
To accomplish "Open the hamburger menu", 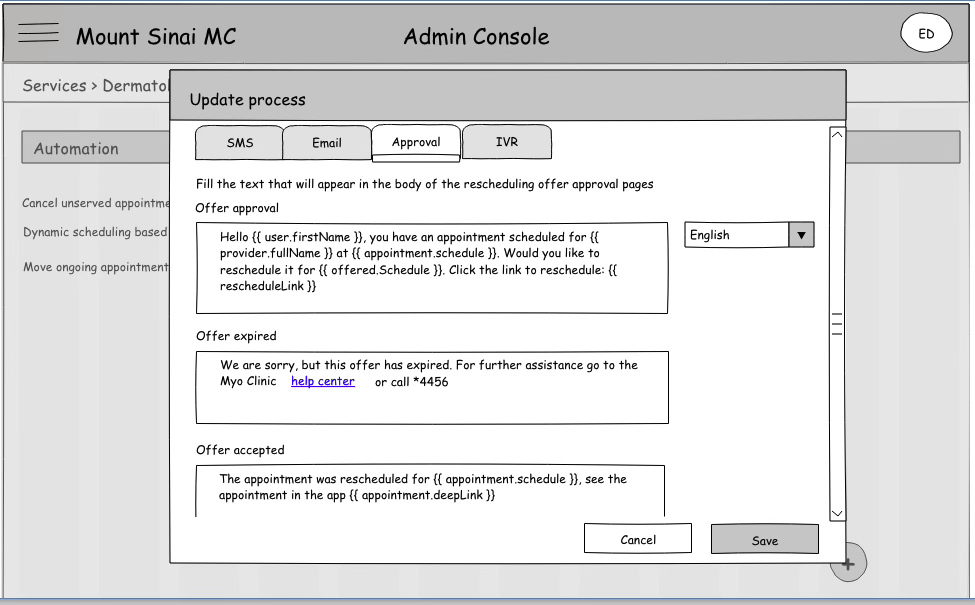I will pyautogui.click(x=39, y=32).
